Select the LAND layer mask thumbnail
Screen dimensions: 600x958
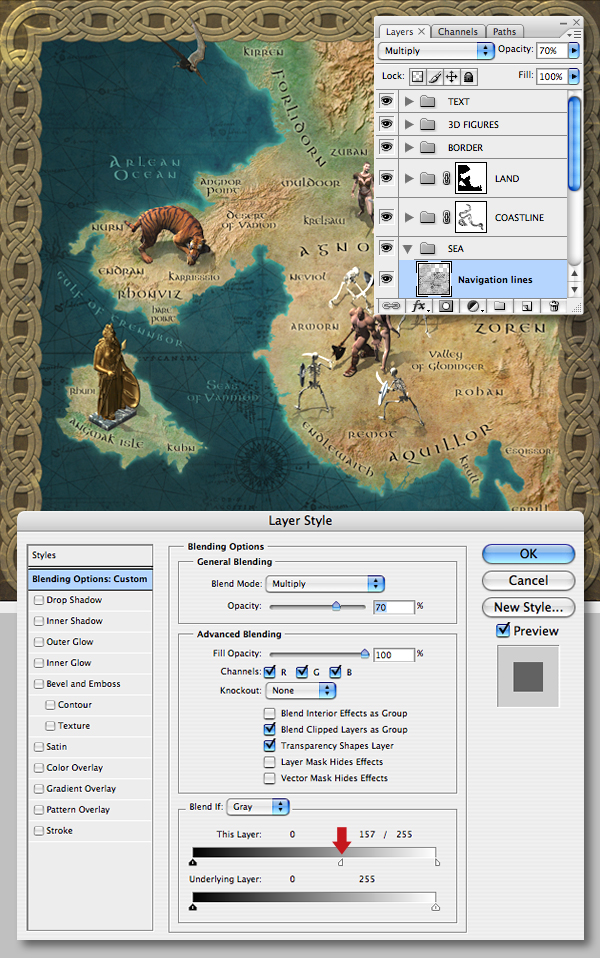(471, 178)
